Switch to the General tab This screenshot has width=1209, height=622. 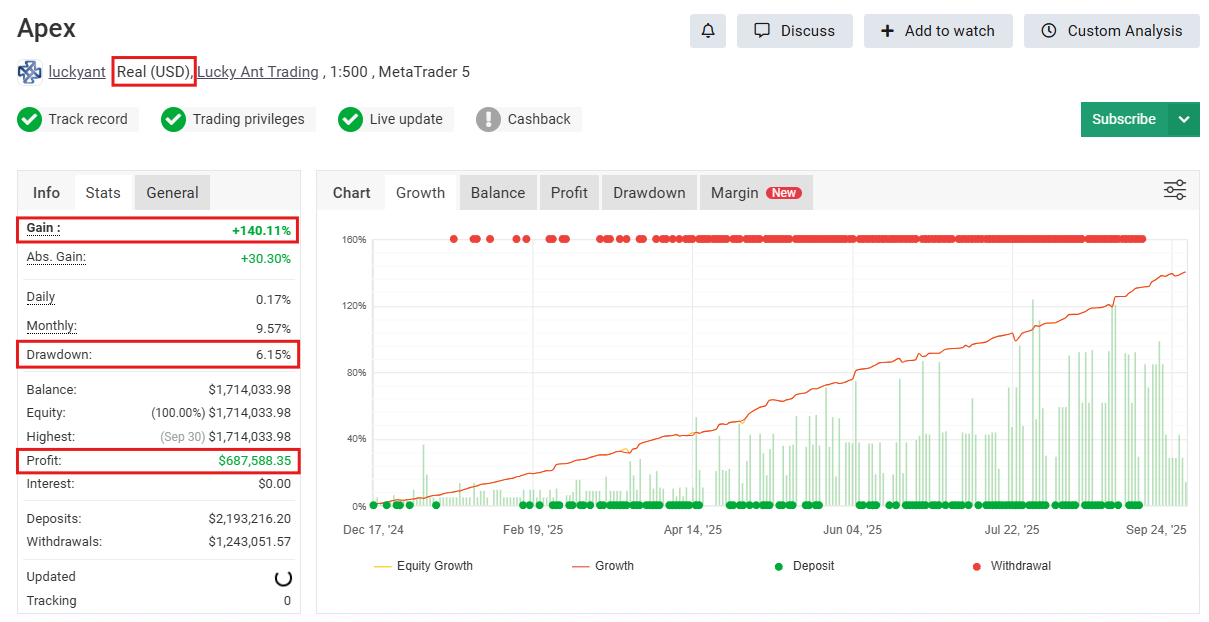pyautogui.click(x=172, y=193)
